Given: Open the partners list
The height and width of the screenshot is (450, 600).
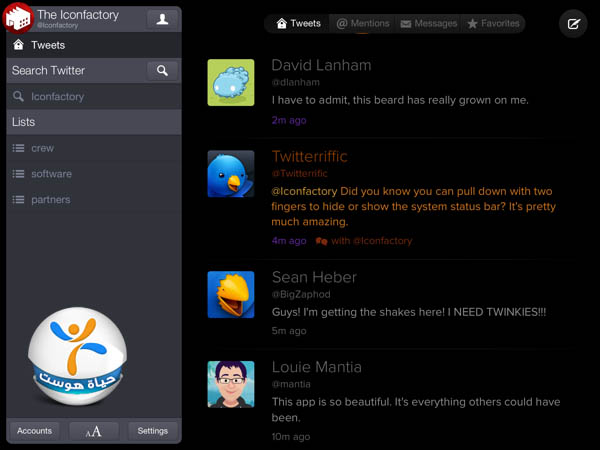Looking at the screenshot, I should 94,199.
